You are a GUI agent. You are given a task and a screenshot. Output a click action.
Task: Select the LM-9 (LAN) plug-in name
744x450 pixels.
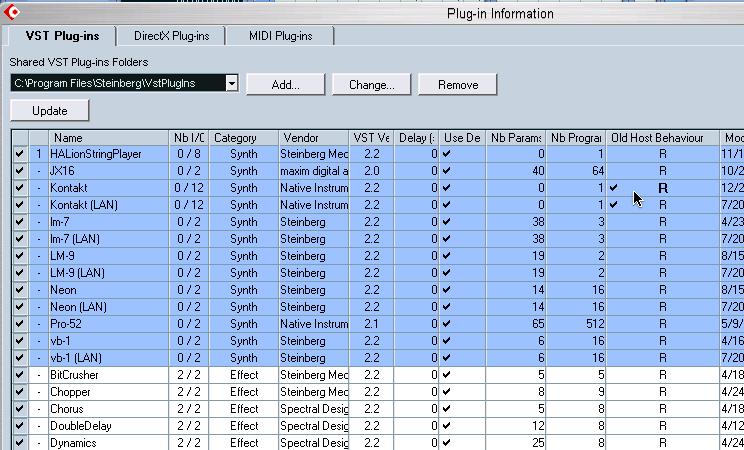coord(77,273)
